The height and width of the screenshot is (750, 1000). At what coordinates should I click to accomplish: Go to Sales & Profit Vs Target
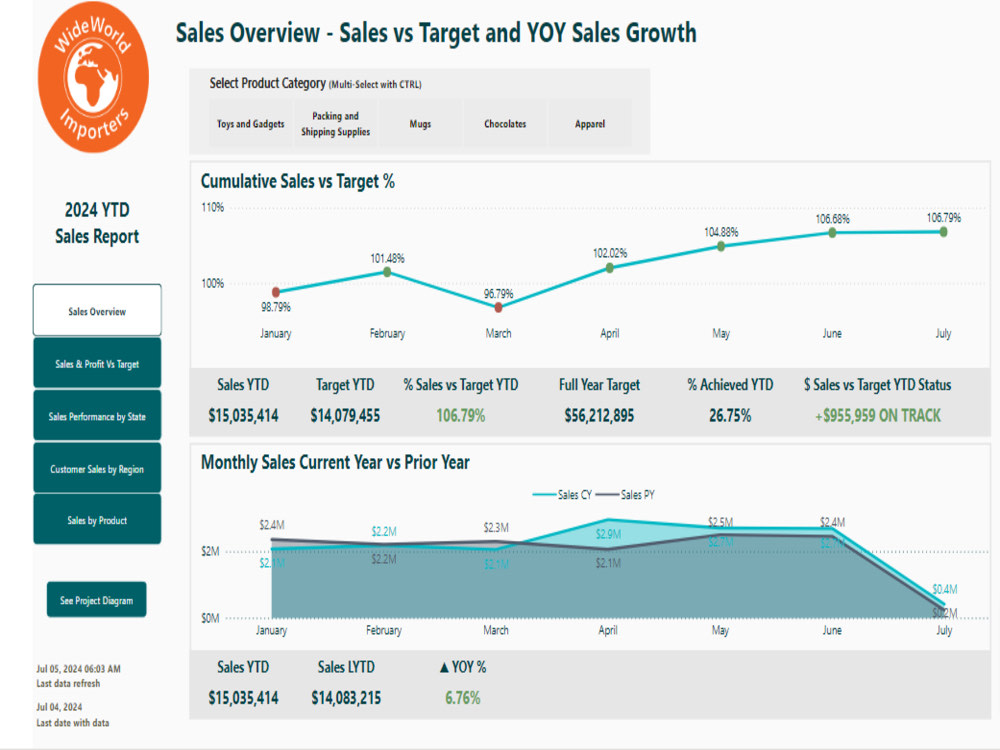click(97, 364)
